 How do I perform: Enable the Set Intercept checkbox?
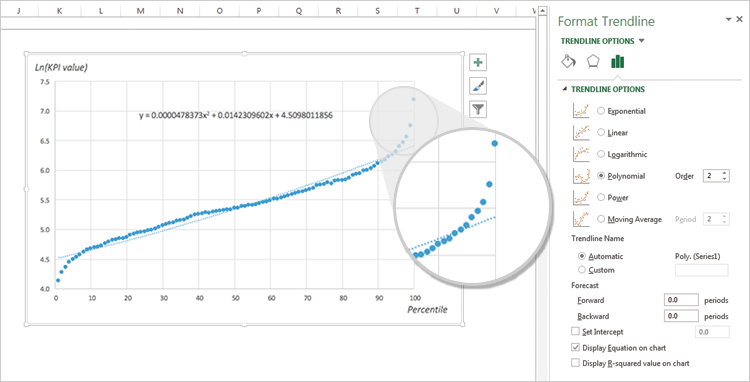(575, 331)
